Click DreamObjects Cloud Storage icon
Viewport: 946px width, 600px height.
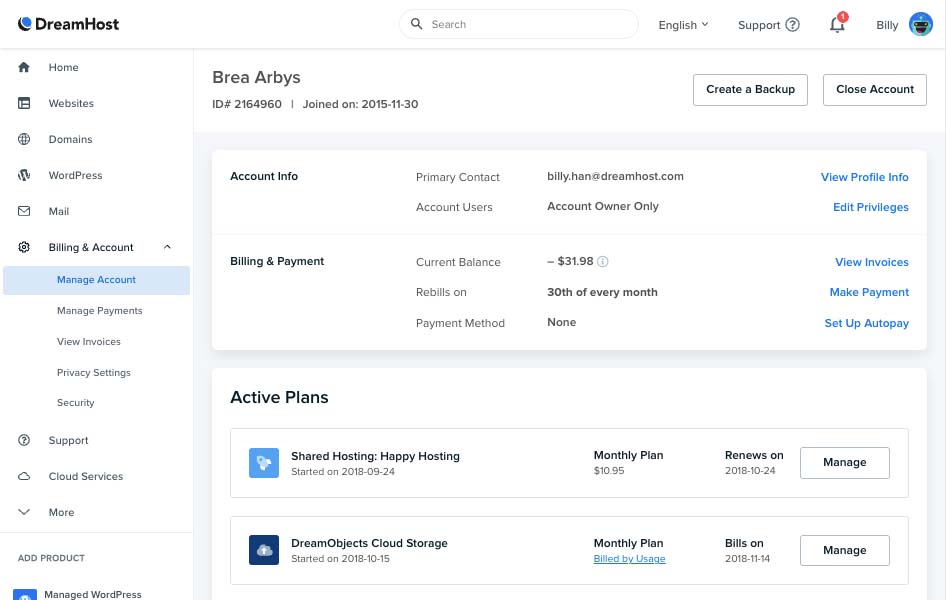pyautogui.click(x=264, y=550)
